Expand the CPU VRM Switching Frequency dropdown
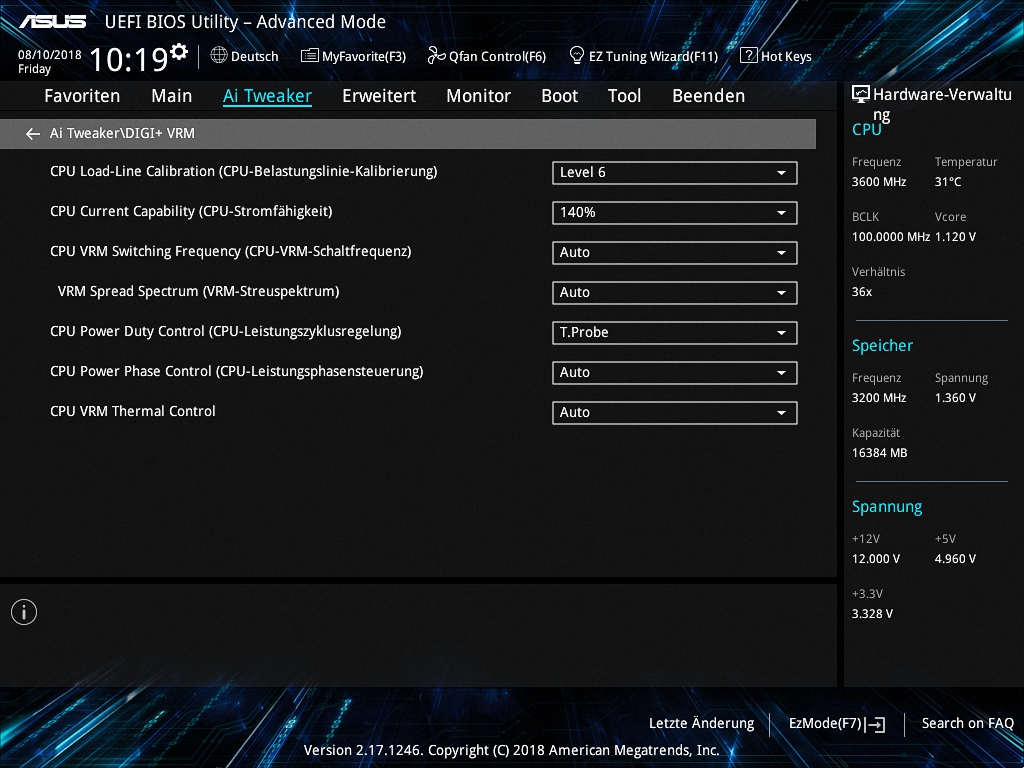Image resolution: width=1024 pixels, height=768 pixels. pyautogui.click(x=675, y=253)
